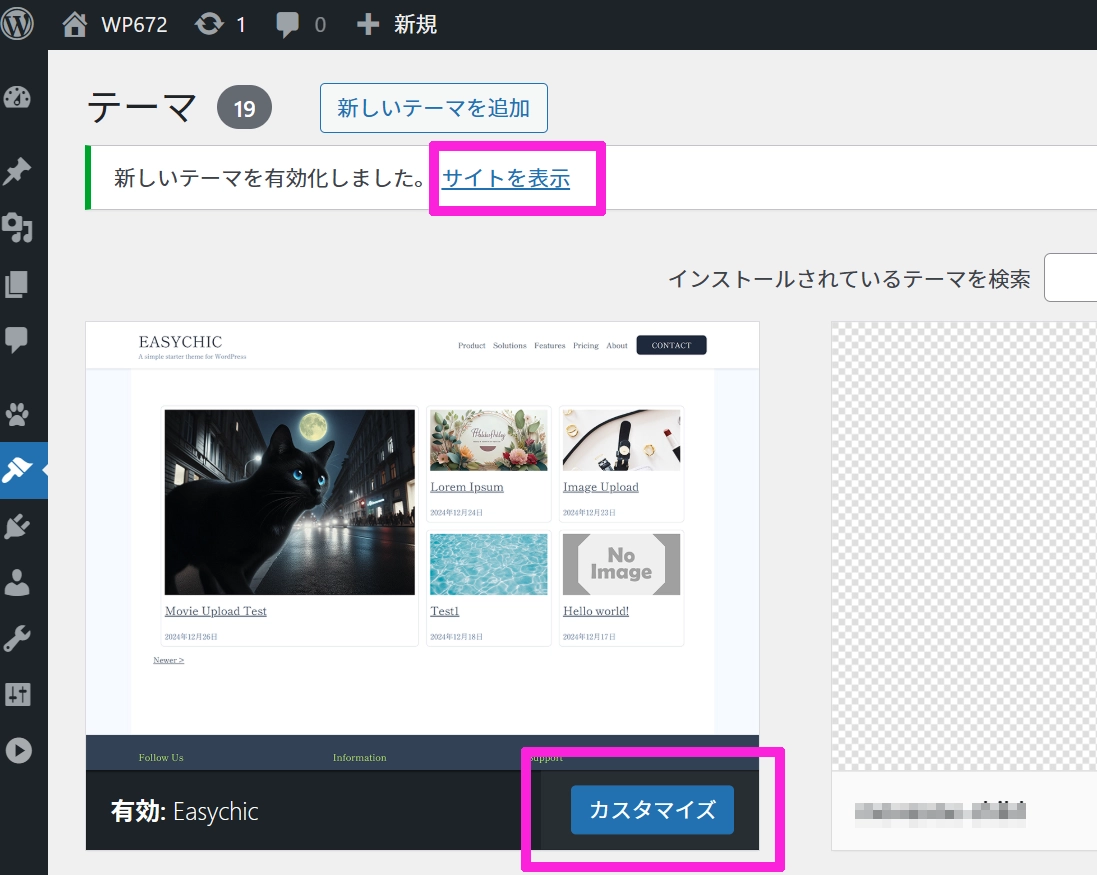
Task: Select the Appearance paintbrush icon
Action: [x=18, y=470]
